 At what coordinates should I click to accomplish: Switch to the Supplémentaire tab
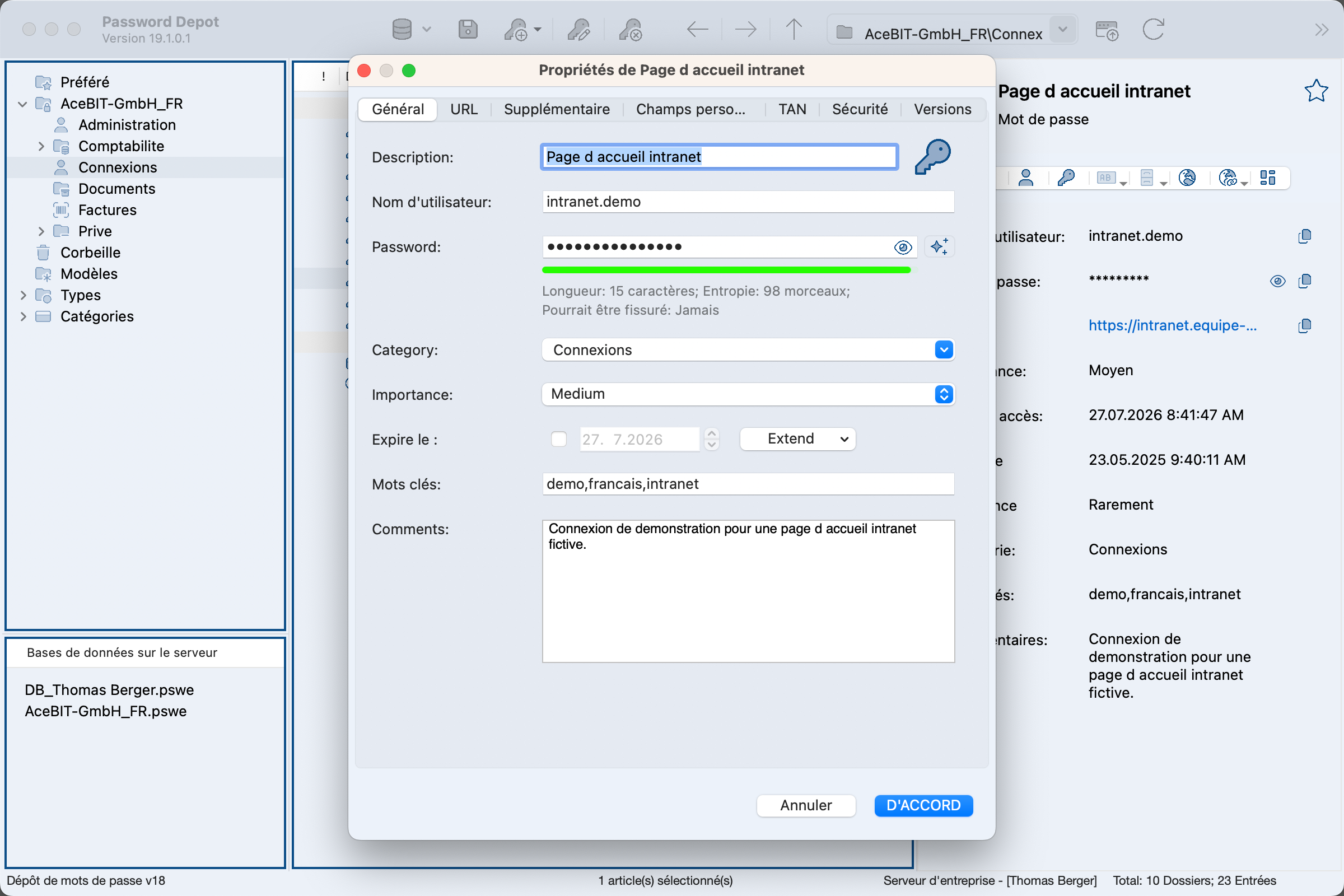[x=557, y=109]
